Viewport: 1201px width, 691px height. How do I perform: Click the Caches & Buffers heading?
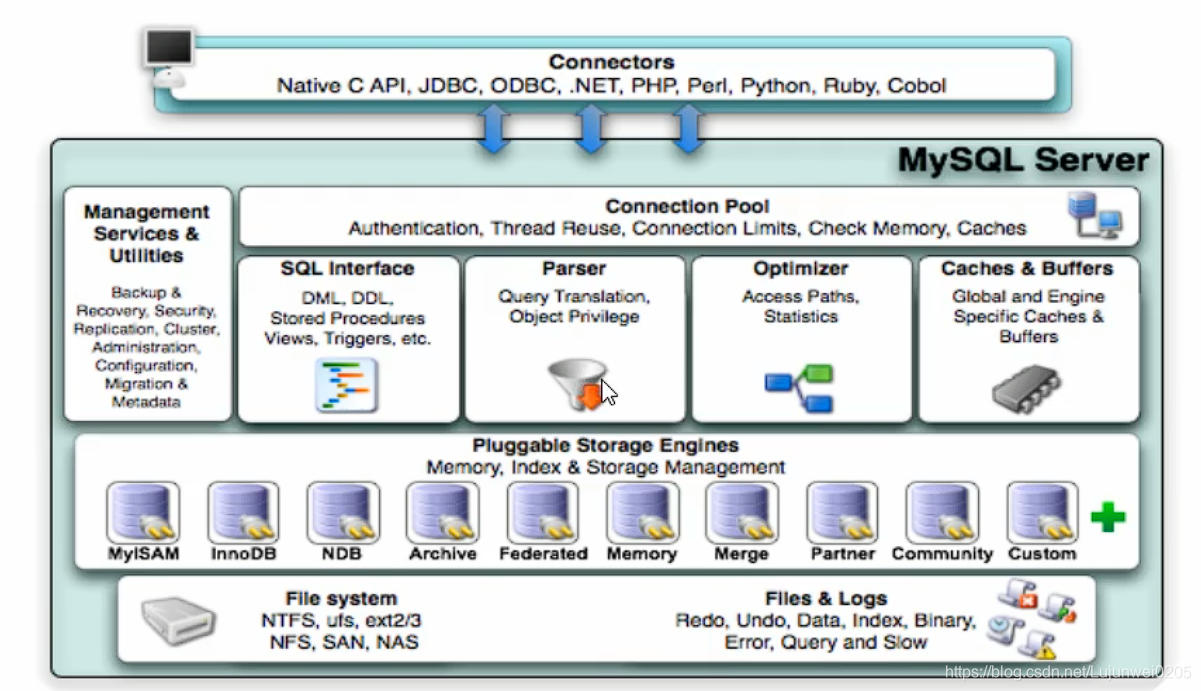1027,269
